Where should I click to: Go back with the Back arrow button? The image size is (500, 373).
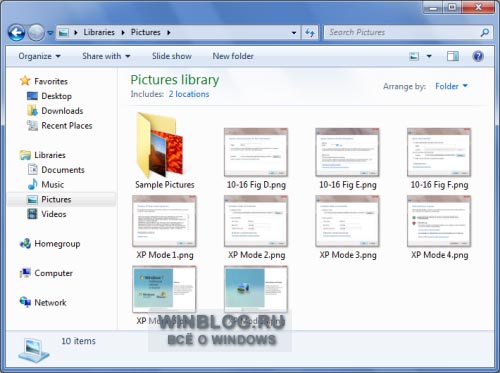tap(16, 33)
